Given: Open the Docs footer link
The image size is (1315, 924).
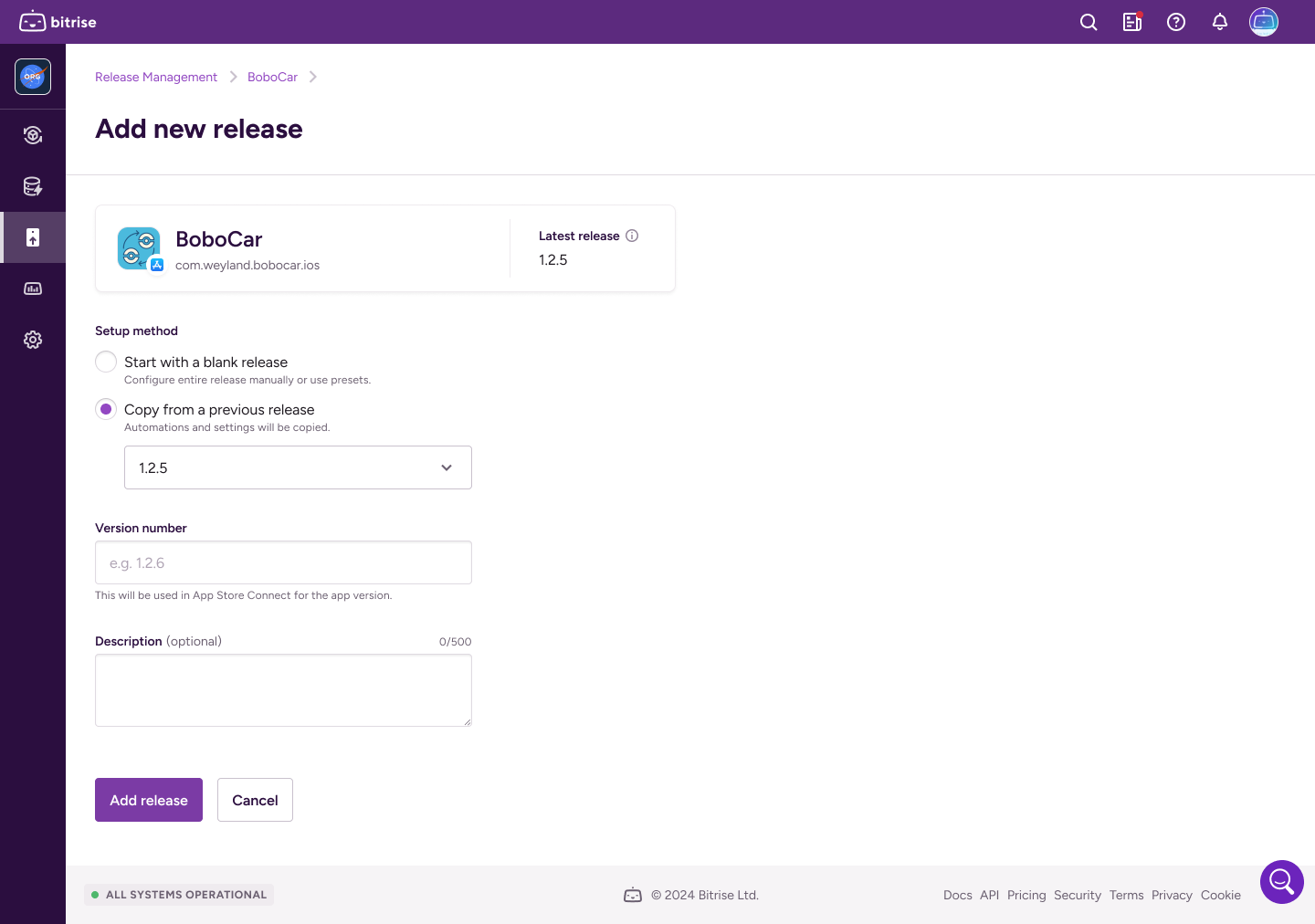Looking at the screenshot, I should tap(957, 895).
